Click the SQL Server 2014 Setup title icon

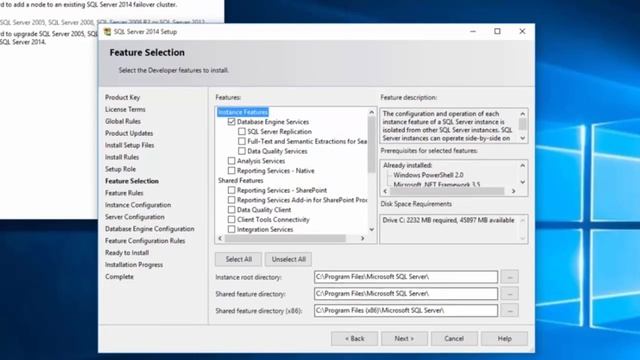(107, 32)
